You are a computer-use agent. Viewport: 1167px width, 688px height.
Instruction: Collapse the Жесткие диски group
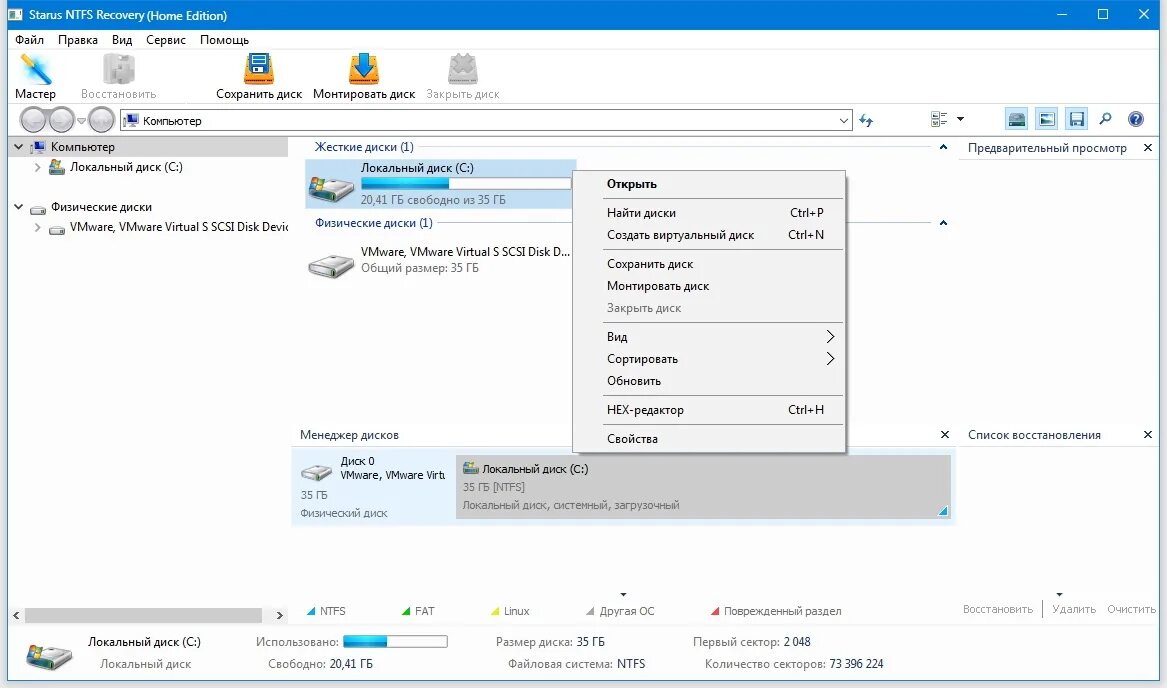[x=943, y=147]
